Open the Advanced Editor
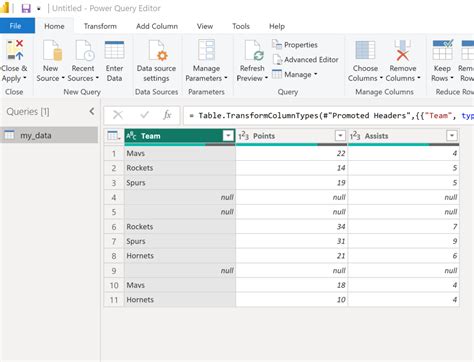Image resolution: width=474 pixels, height=362 pixels. coord(305,60)
